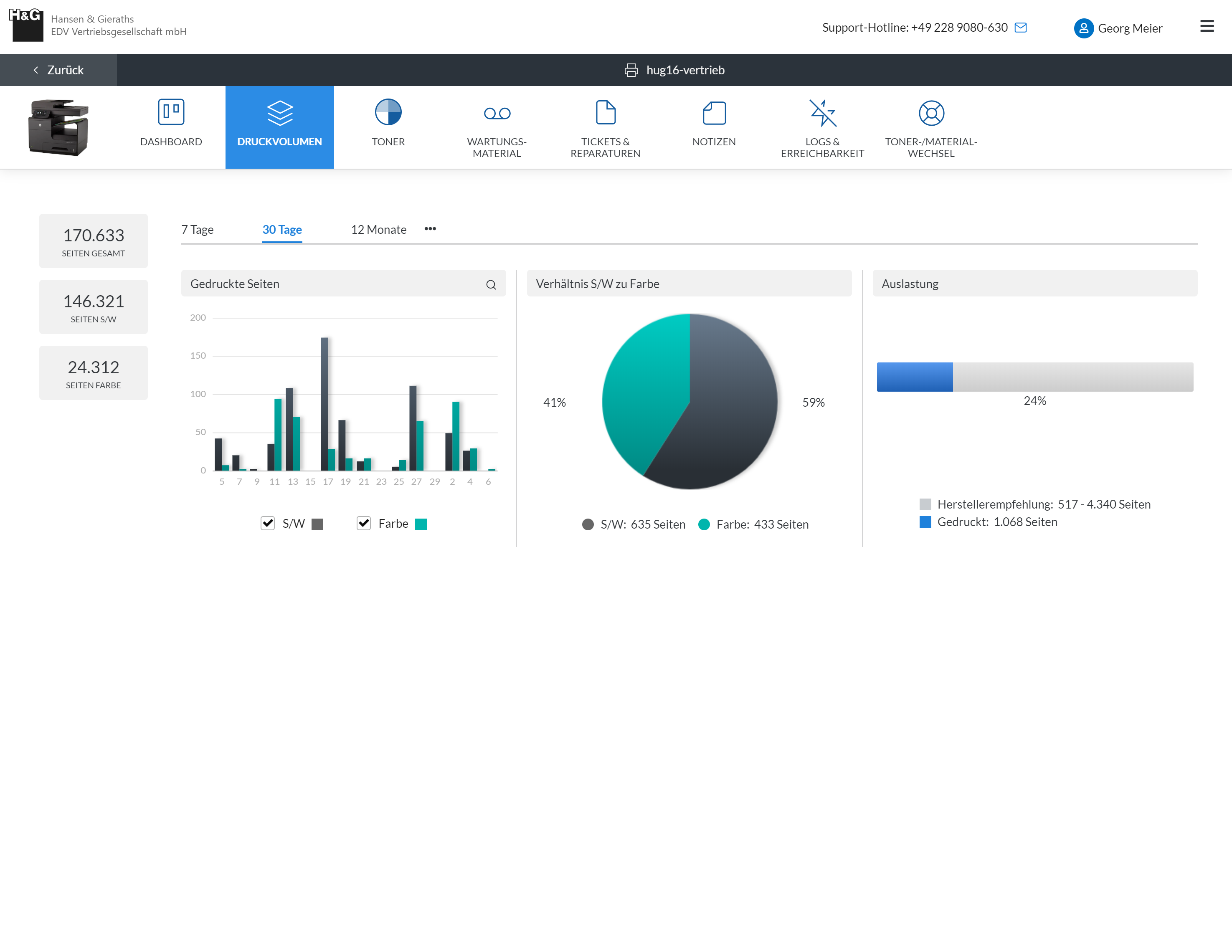Click the user avatar icon

click(1083, 28)
